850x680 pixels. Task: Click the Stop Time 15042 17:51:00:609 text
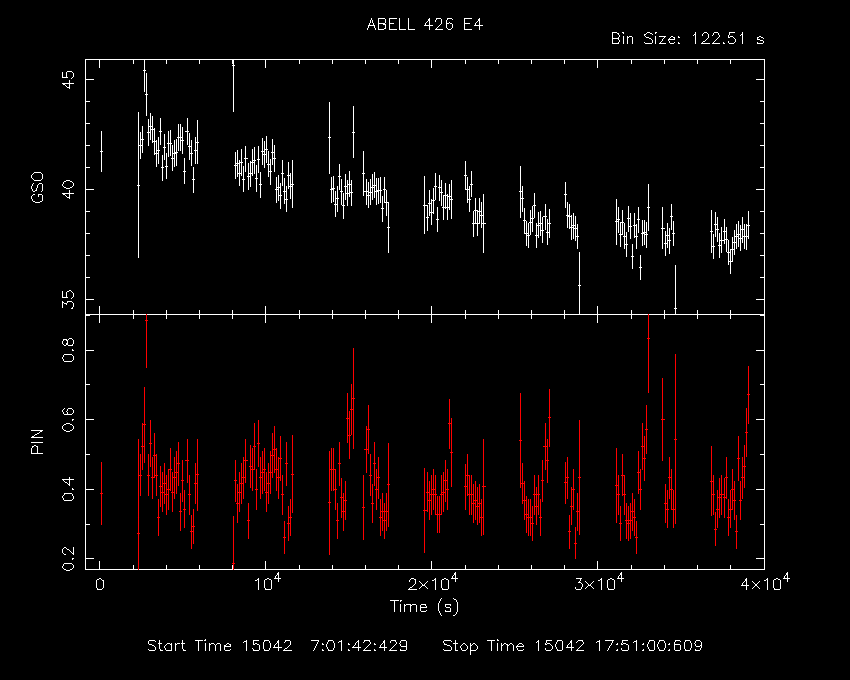(x=572, y=646)
